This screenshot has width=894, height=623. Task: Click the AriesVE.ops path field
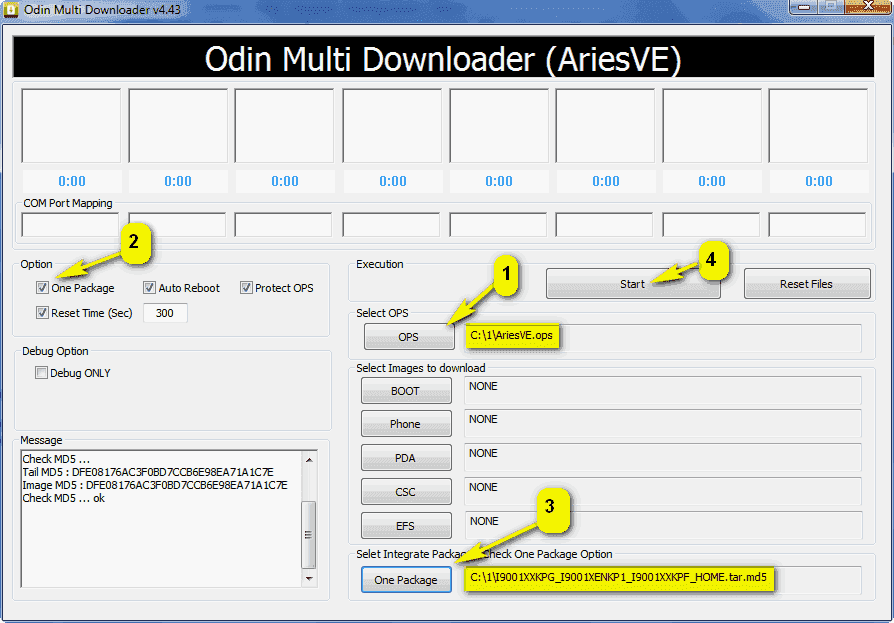pyautogui.click(x=663, y=338)
